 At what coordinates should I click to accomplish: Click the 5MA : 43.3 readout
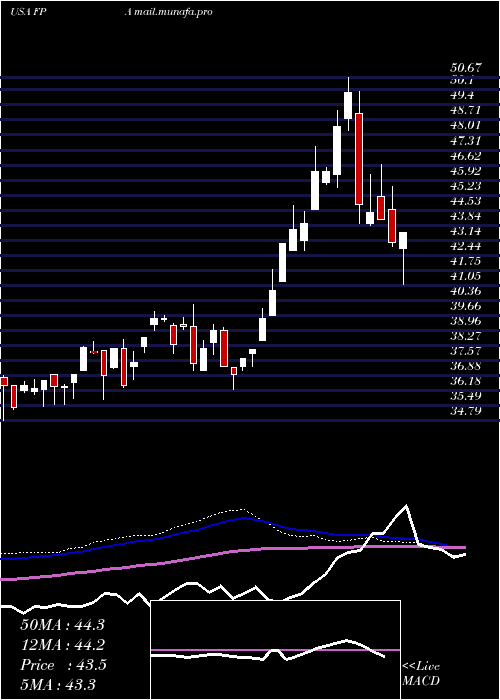[x=58, y=685]
